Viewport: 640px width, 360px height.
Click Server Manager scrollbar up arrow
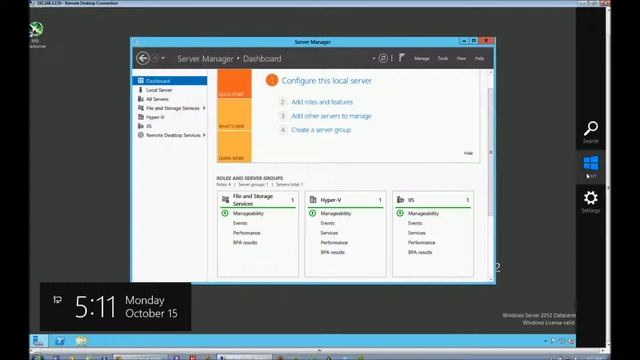[x=491, y=73]
